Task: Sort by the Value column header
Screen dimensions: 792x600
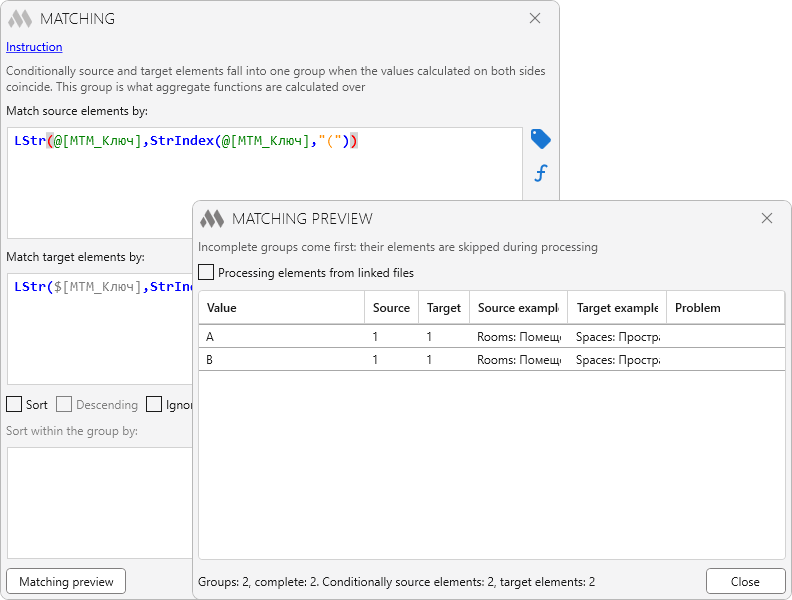Action: (281, 308)
